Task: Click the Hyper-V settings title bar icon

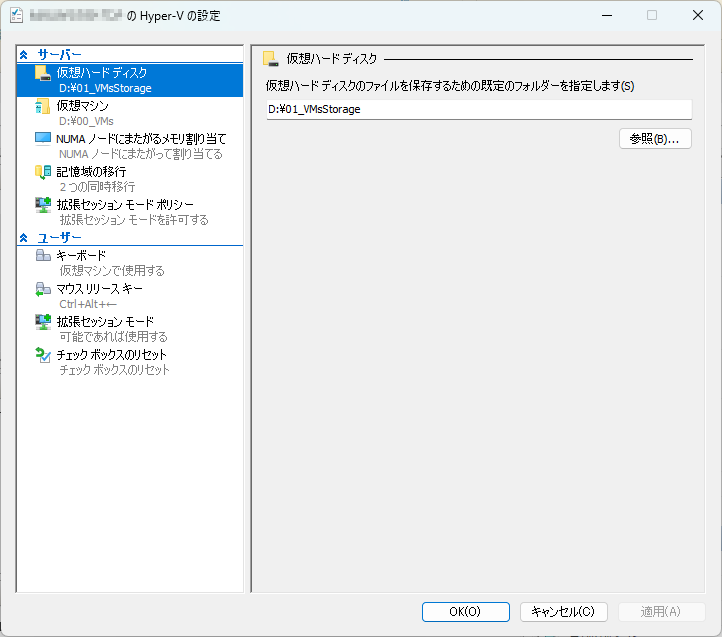Action: point(15,16)
